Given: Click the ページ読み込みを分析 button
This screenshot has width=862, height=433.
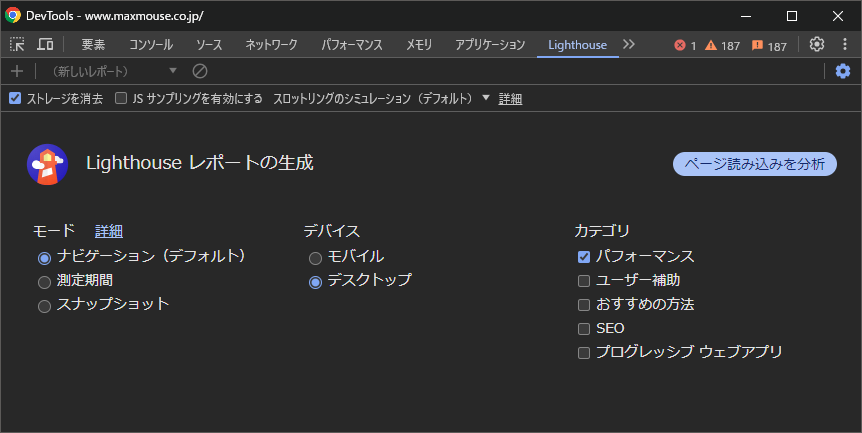Looking at the screenshot, I should (755, 164).
